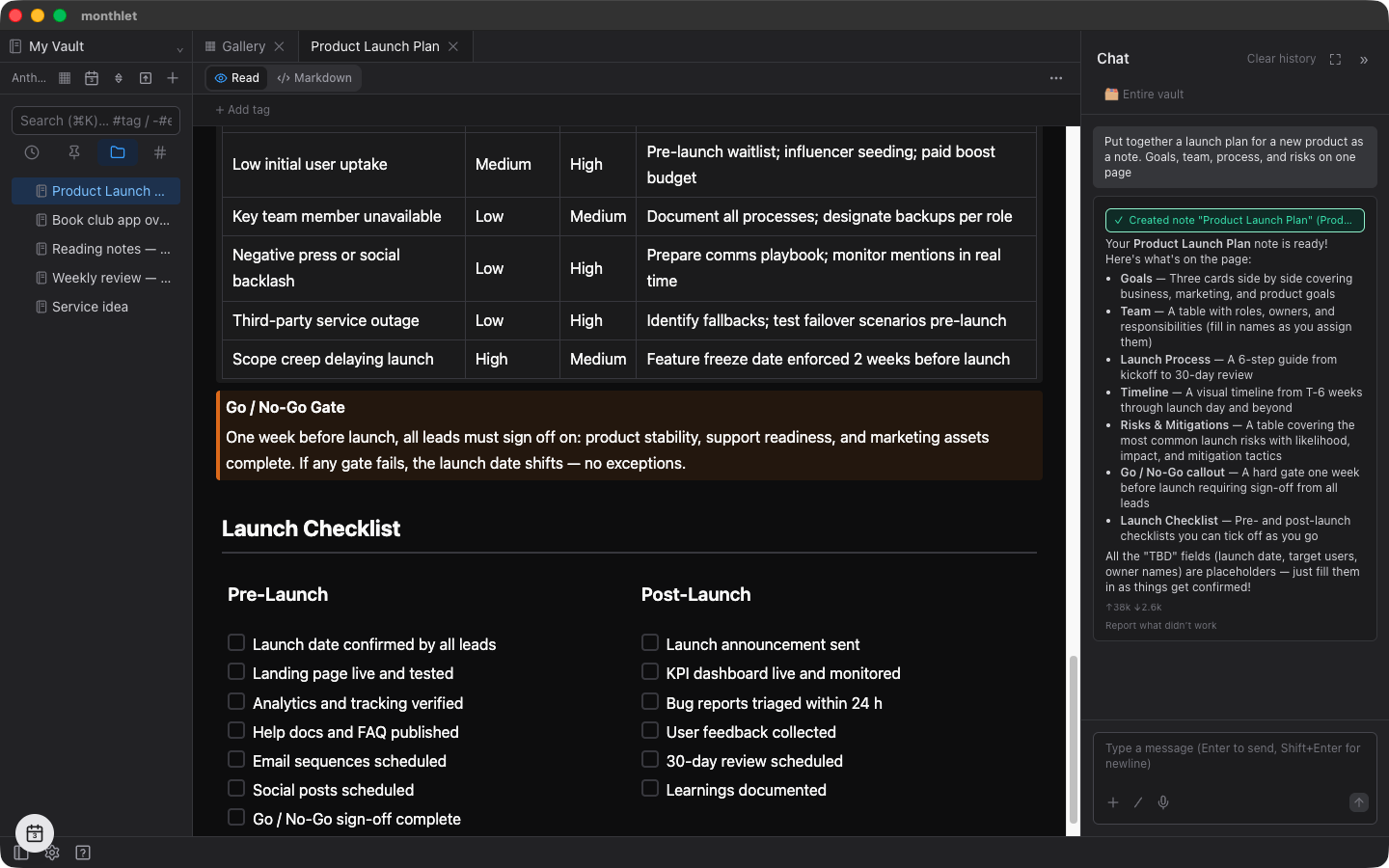
Task: Click the note search input field
Action: pos(95,121)
